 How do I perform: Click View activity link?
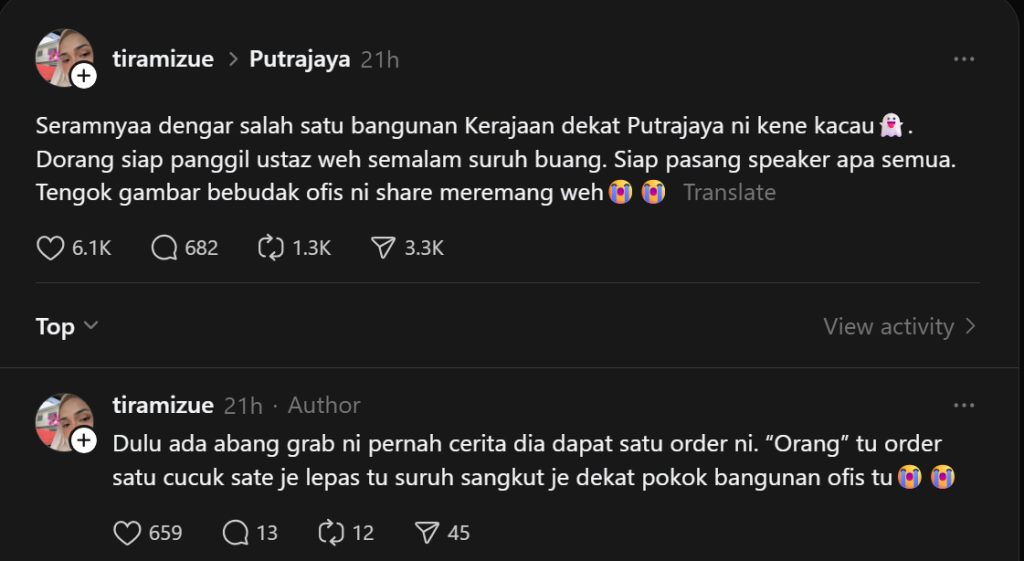(898, 327)
